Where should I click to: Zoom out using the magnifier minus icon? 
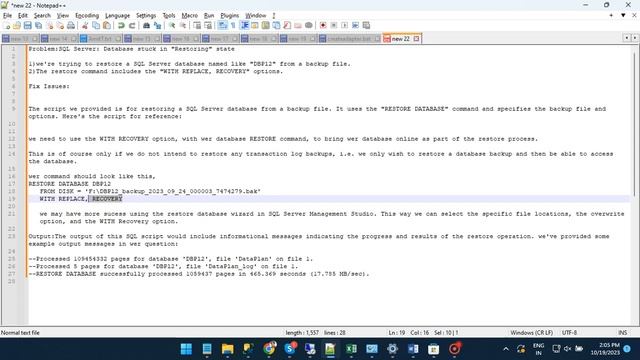(x=183, y=25)
